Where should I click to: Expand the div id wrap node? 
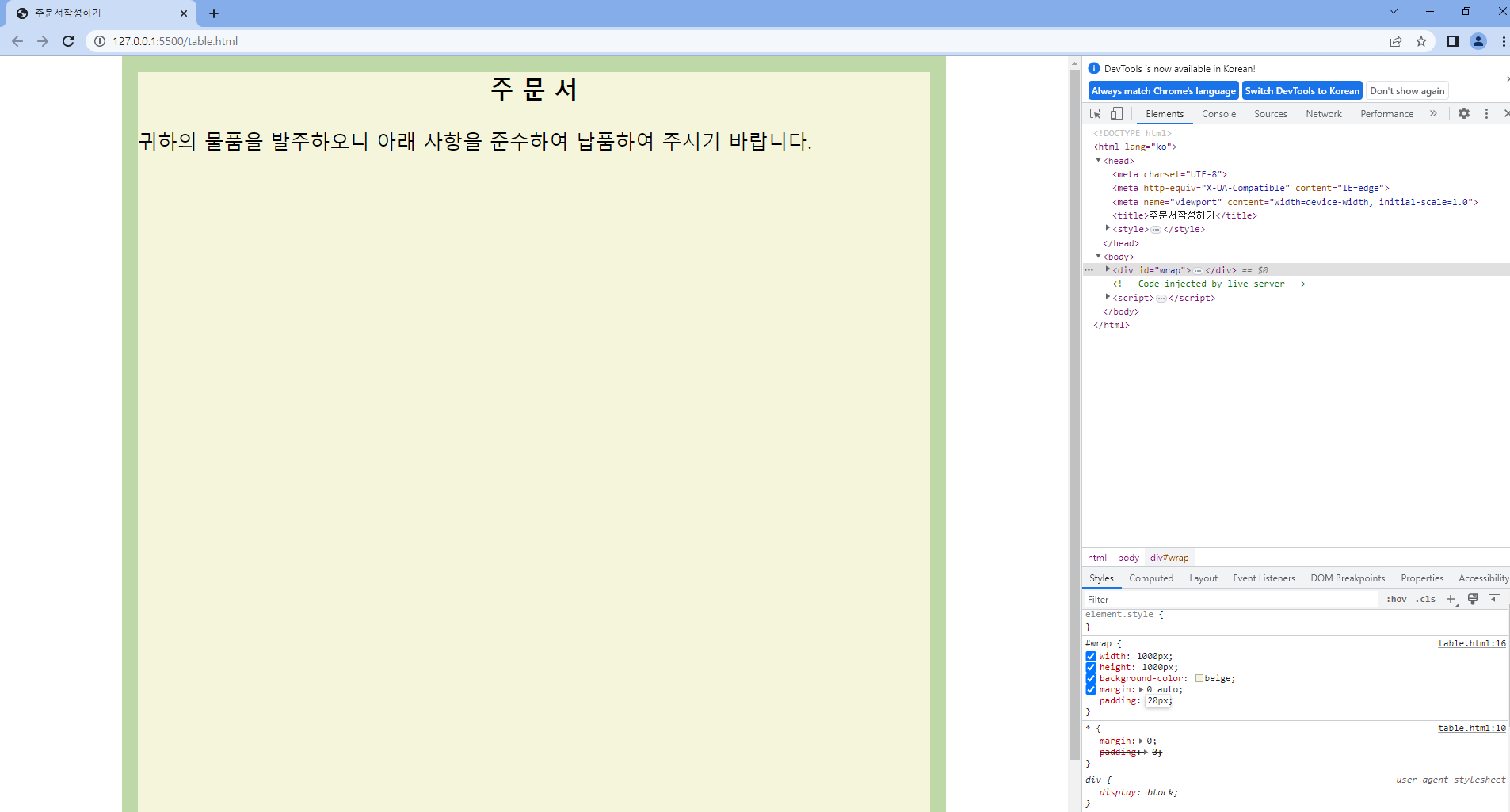coord(1108,269)
